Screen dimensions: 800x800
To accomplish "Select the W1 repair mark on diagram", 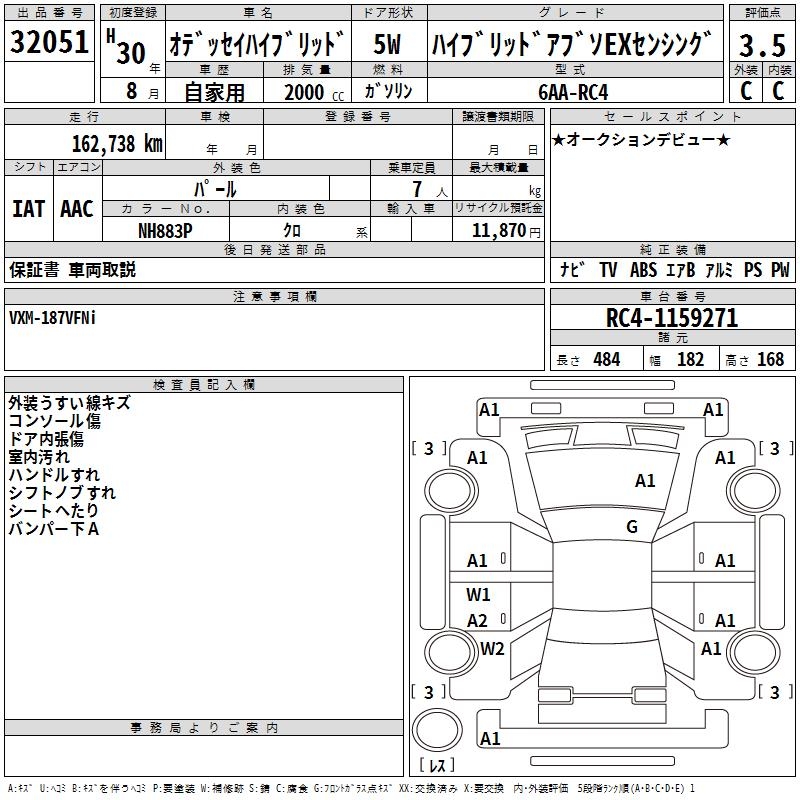I will [478, 594].
